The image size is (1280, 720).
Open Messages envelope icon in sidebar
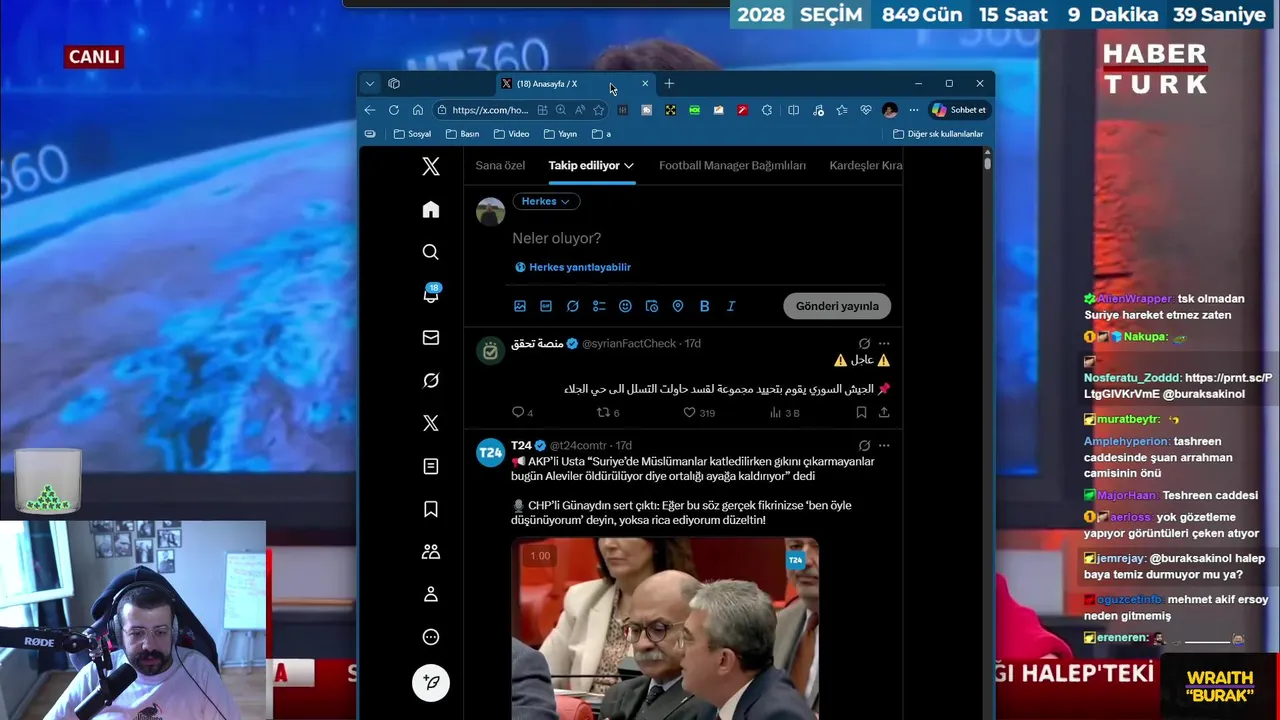pos(431,338)
